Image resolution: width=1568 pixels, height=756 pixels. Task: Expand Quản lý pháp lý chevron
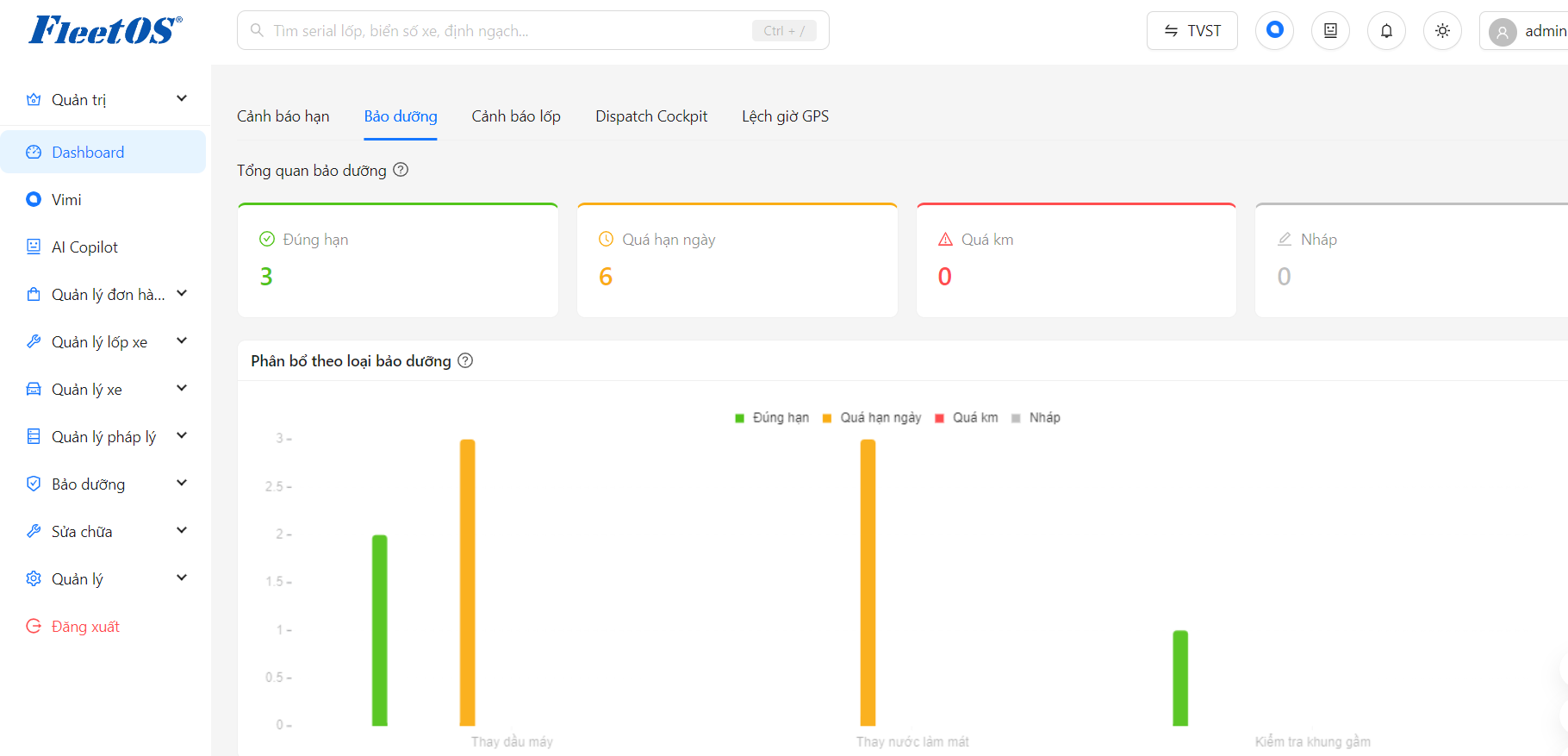(182, 435)
